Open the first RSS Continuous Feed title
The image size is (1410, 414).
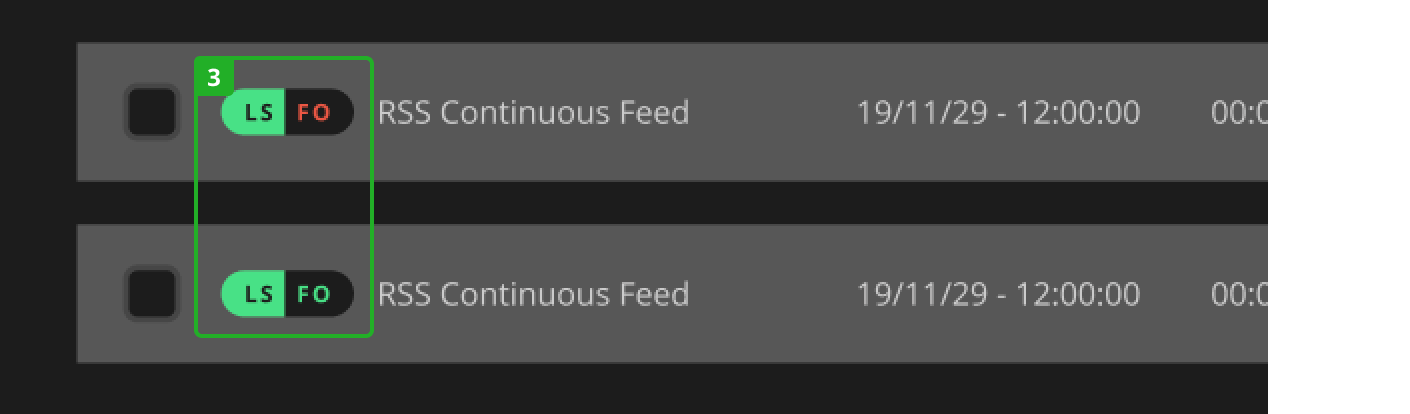533,112
